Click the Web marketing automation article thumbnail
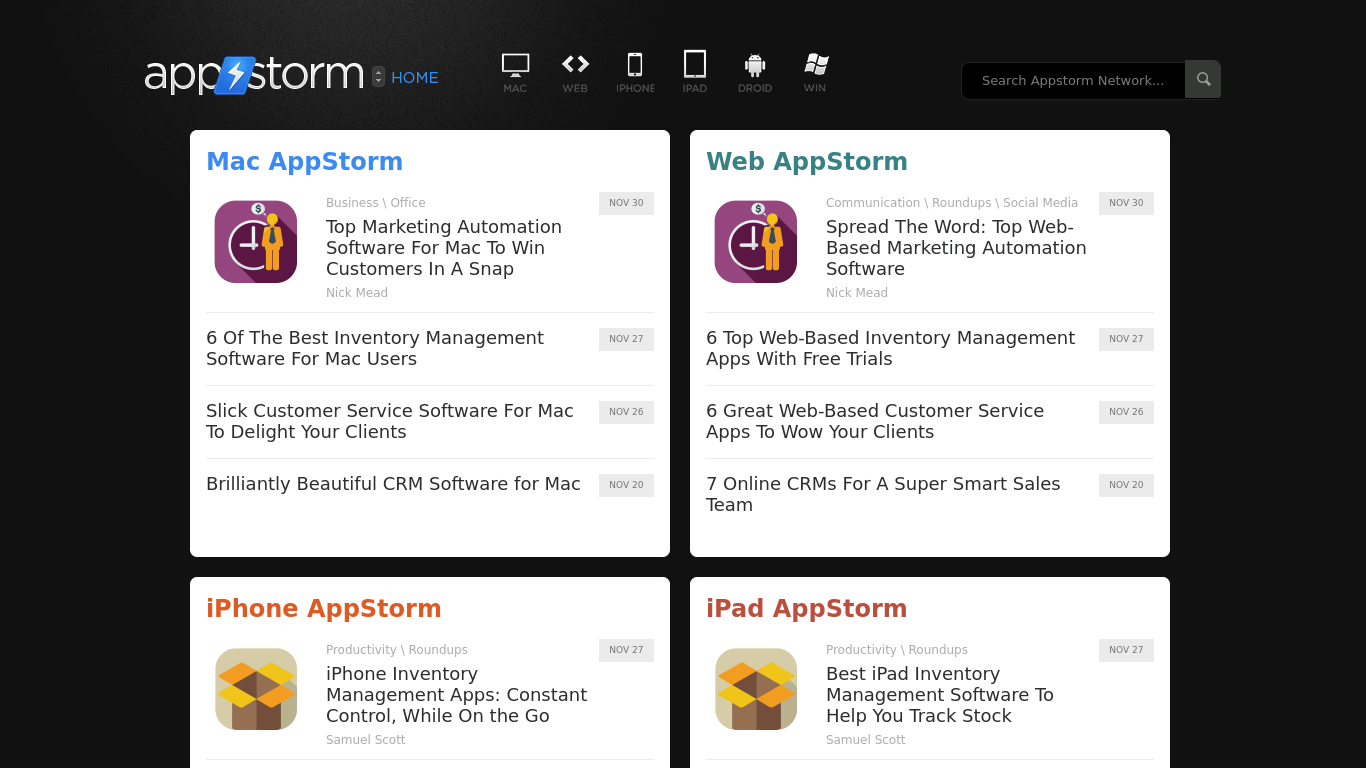1366x768 pixels. tap(756, 242)
